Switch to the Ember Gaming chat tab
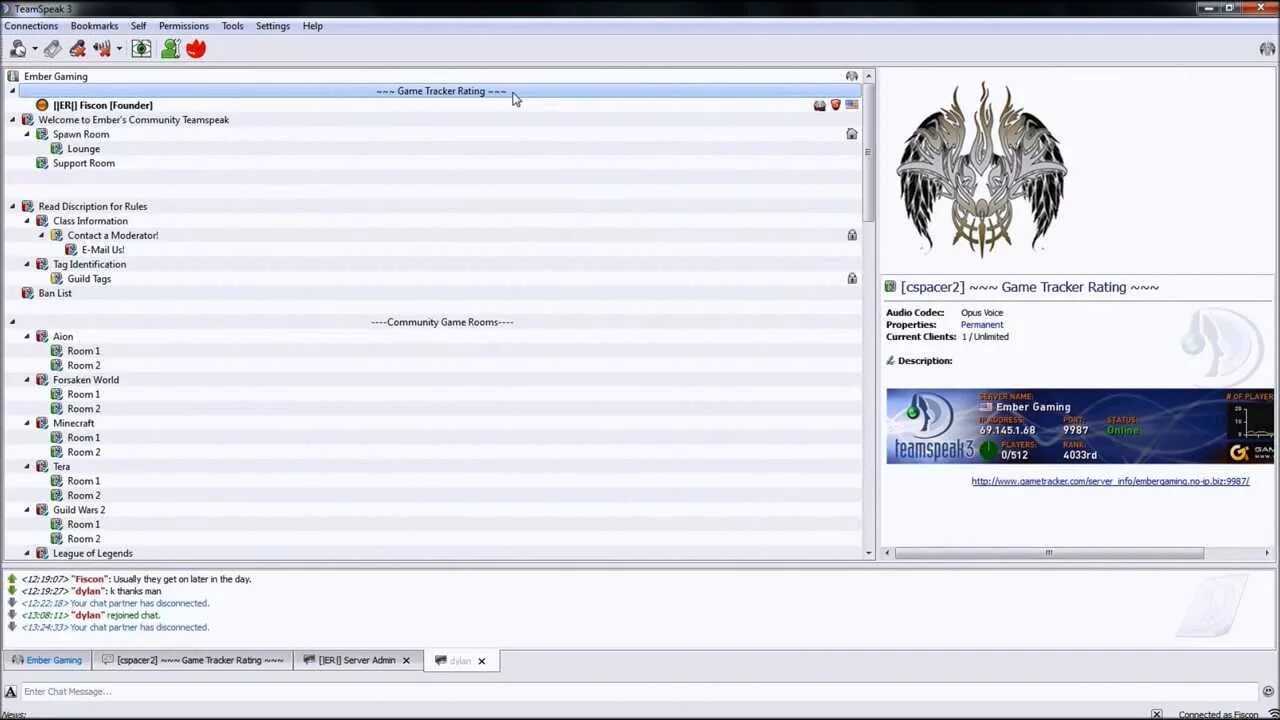1280x720 pixels. 46,660
